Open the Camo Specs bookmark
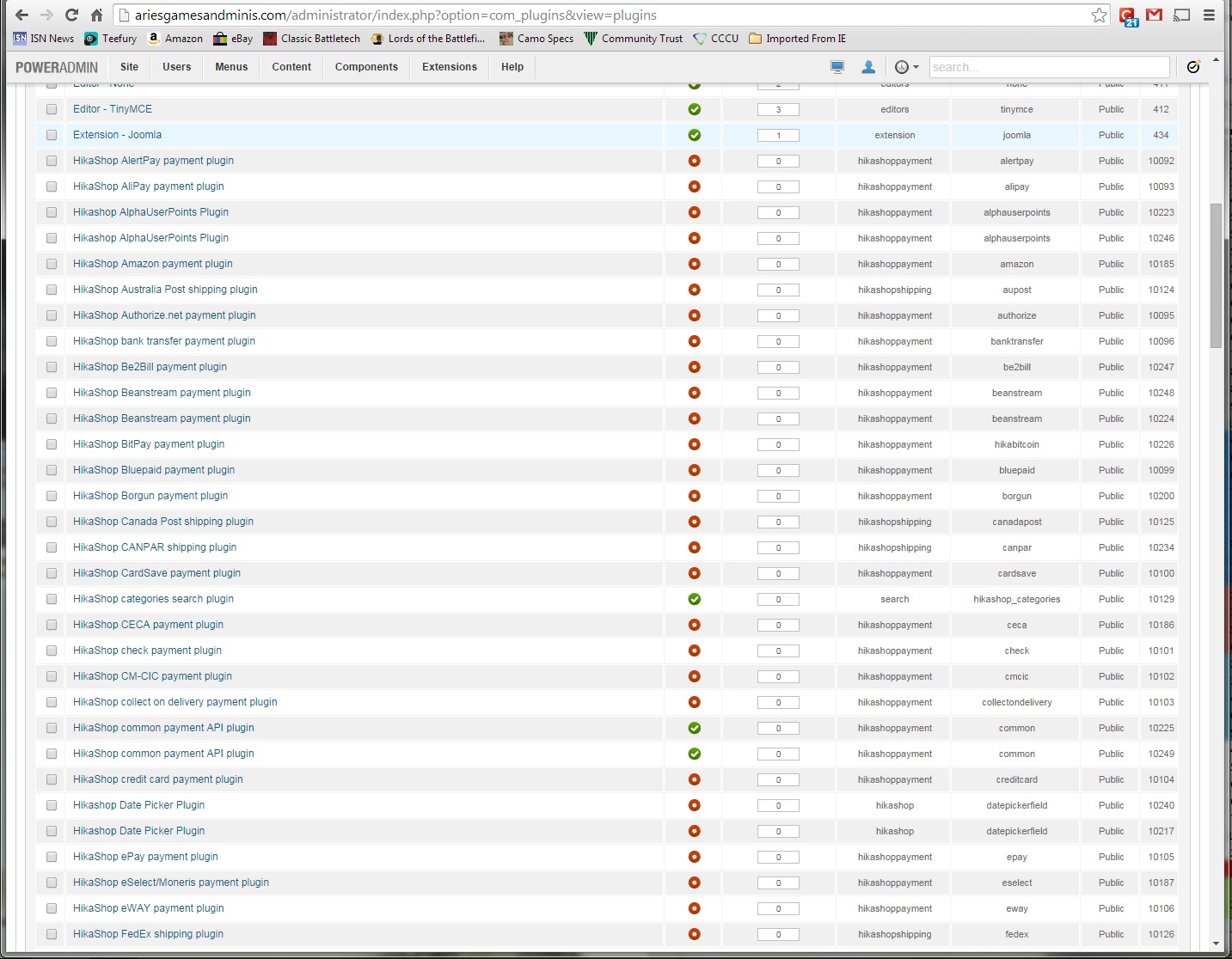 coord(536,39)
